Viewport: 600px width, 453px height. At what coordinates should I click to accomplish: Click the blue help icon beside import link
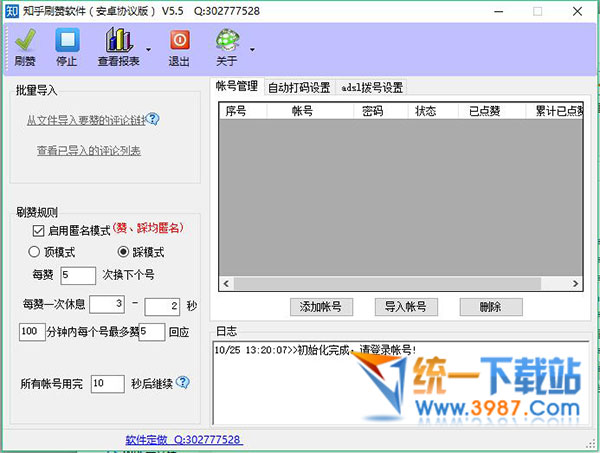pyautogui.click(x=154, y=120)
